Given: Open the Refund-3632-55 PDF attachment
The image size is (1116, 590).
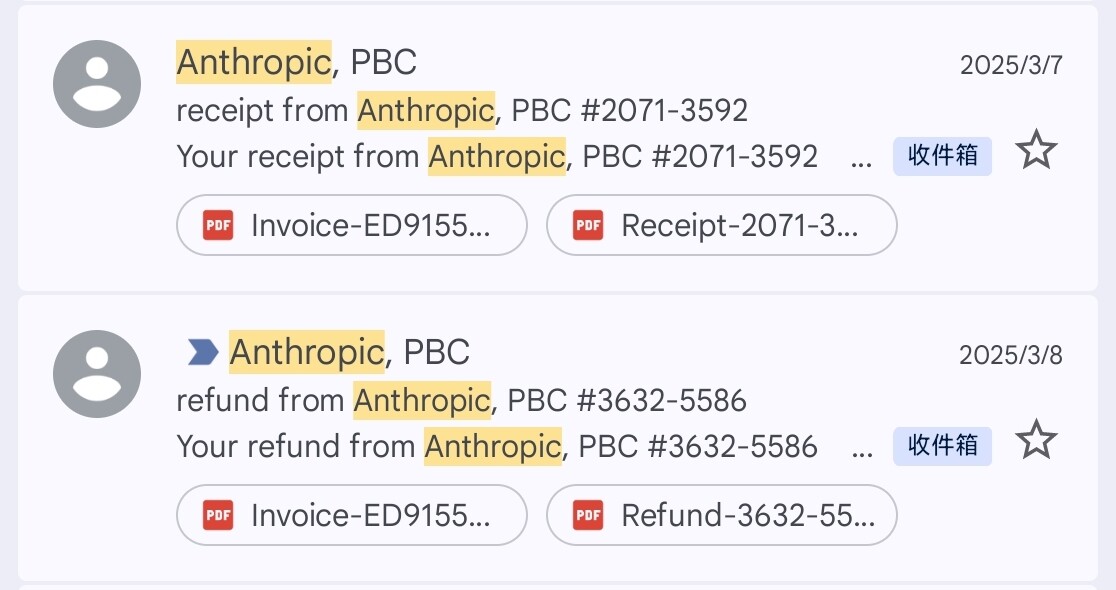Looking at the screenshot, I should coord(722,515).
